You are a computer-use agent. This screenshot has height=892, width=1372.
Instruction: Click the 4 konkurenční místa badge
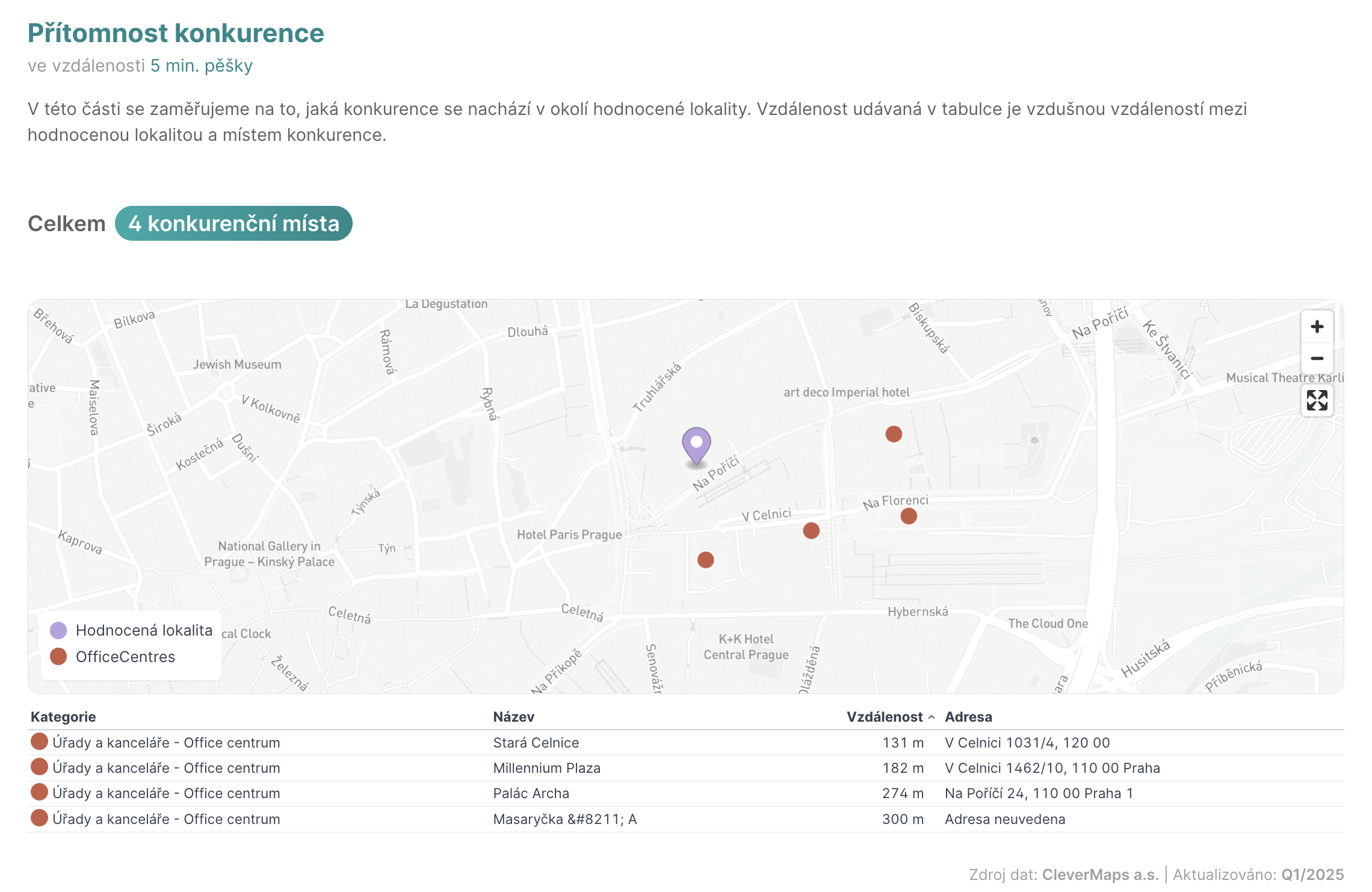pos(233,224)
